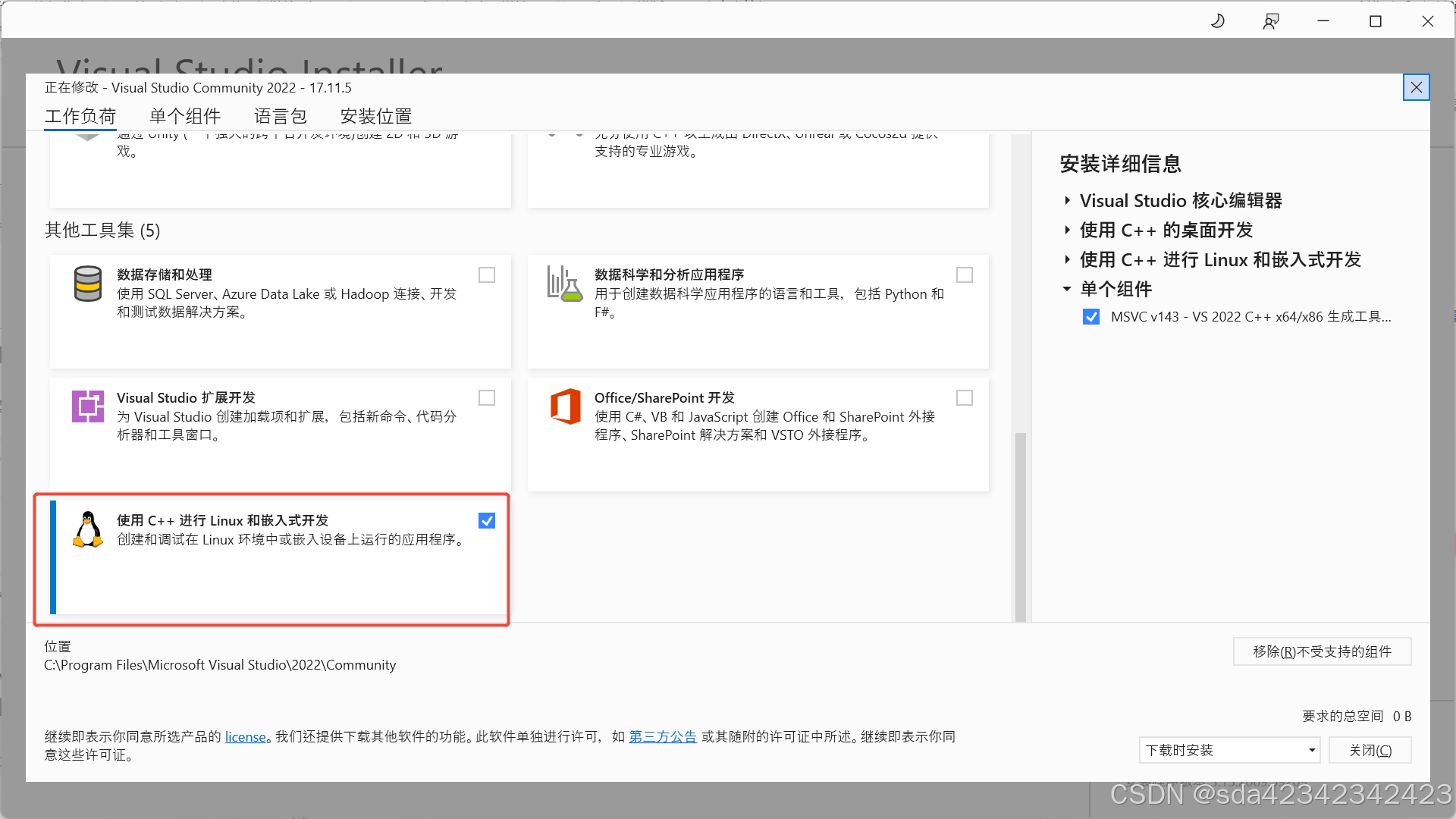The height and width of the screenshot is (819, 1456).
Task: Click the license link
Action: click(x=244, y=736)
